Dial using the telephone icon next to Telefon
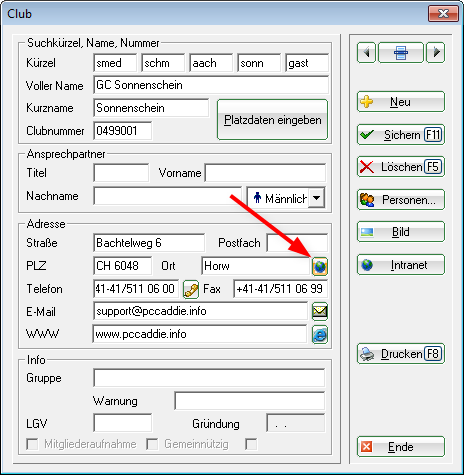The height and width of the screenshot is (475, 464). pyautogui.click(x=191, y=289)
